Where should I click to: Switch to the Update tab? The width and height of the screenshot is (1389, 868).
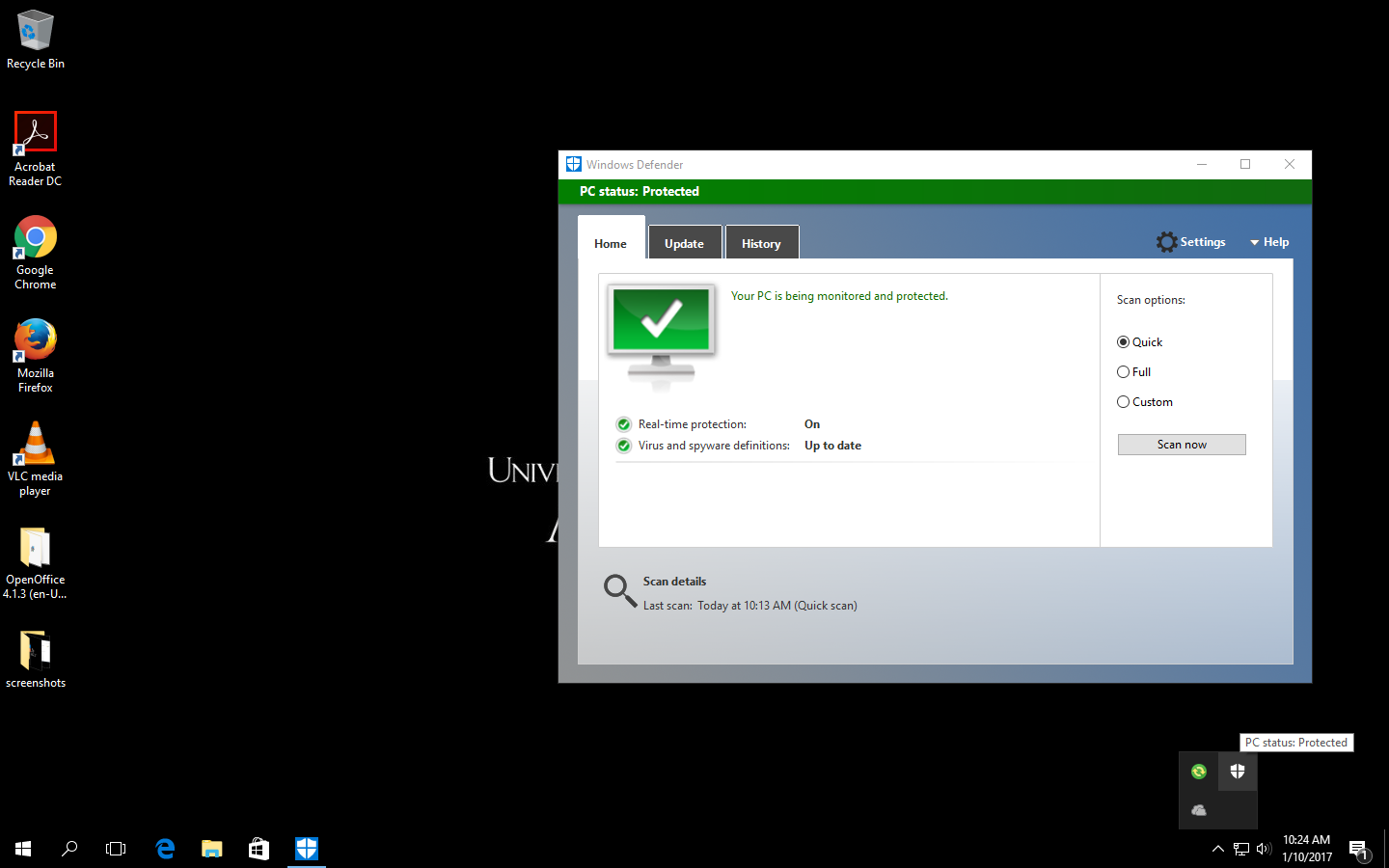point(684,243)
